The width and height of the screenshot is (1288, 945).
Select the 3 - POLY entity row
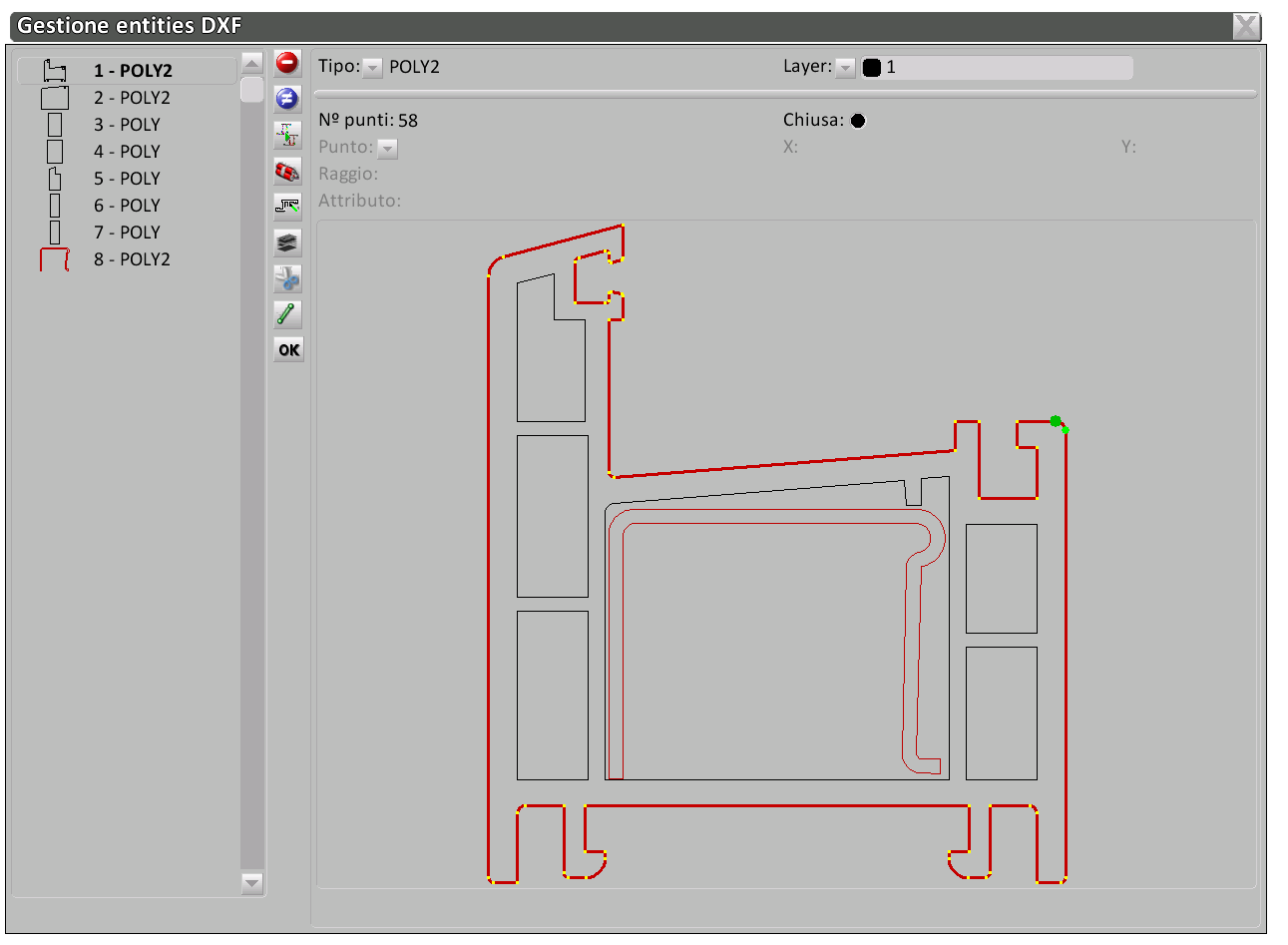127,125
